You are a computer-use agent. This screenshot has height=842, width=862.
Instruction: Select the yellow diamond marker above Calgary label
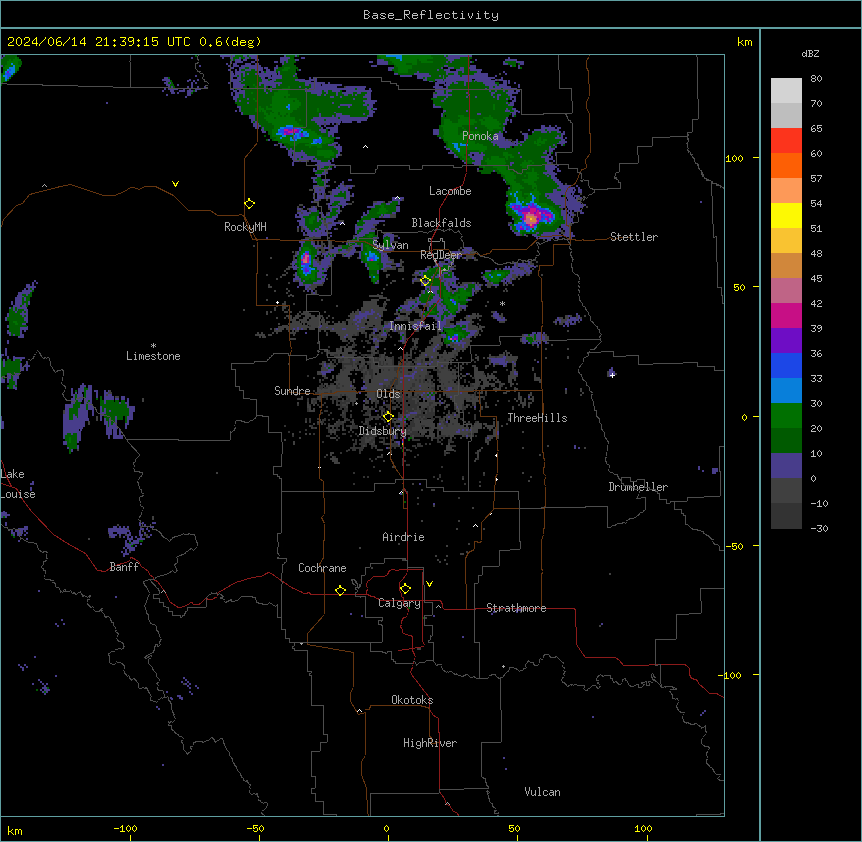pyautogui.click(x=405, y=589)
